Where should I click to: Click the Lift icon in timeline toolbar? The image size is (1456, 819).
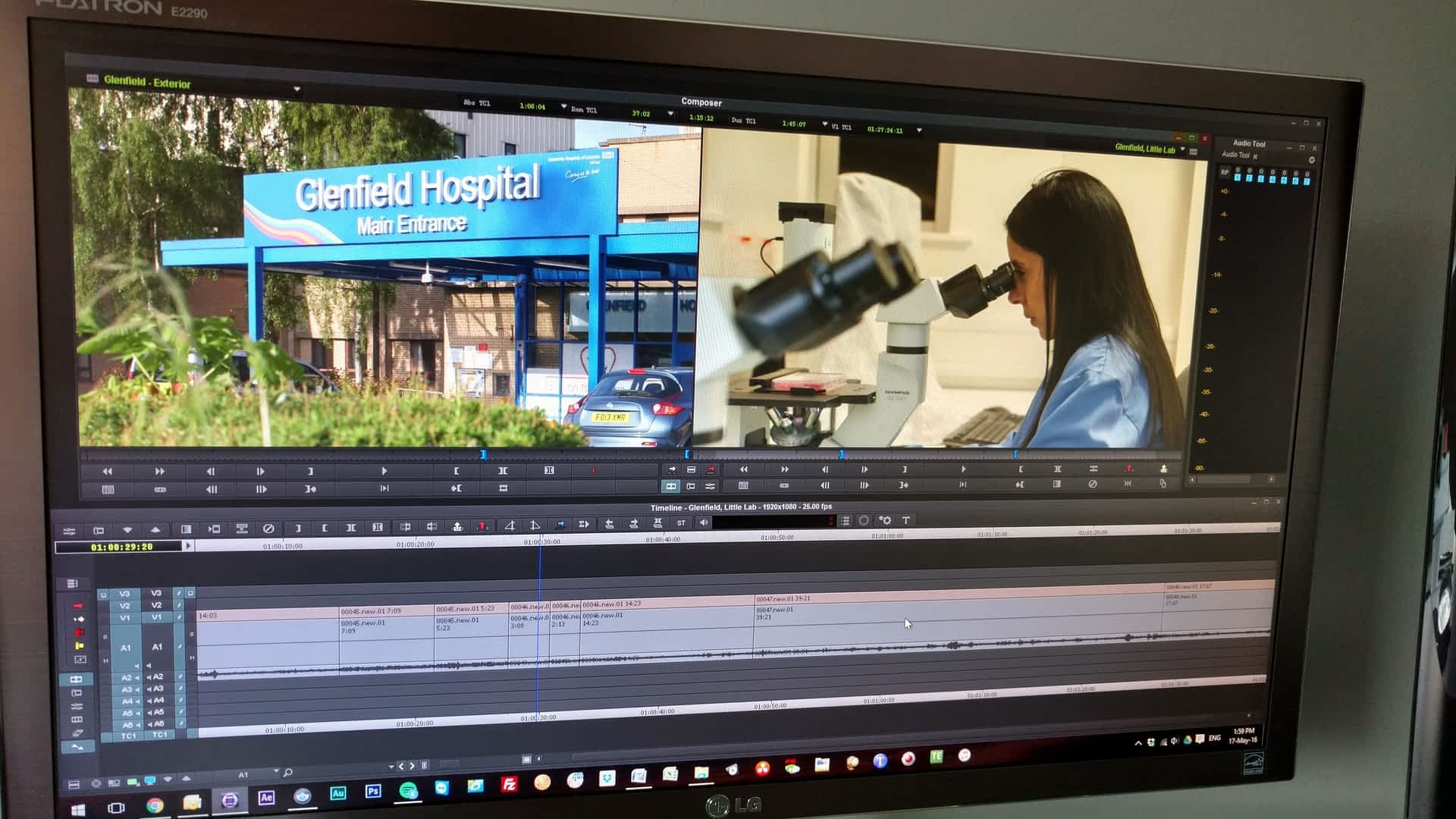(x=457, y=526)
